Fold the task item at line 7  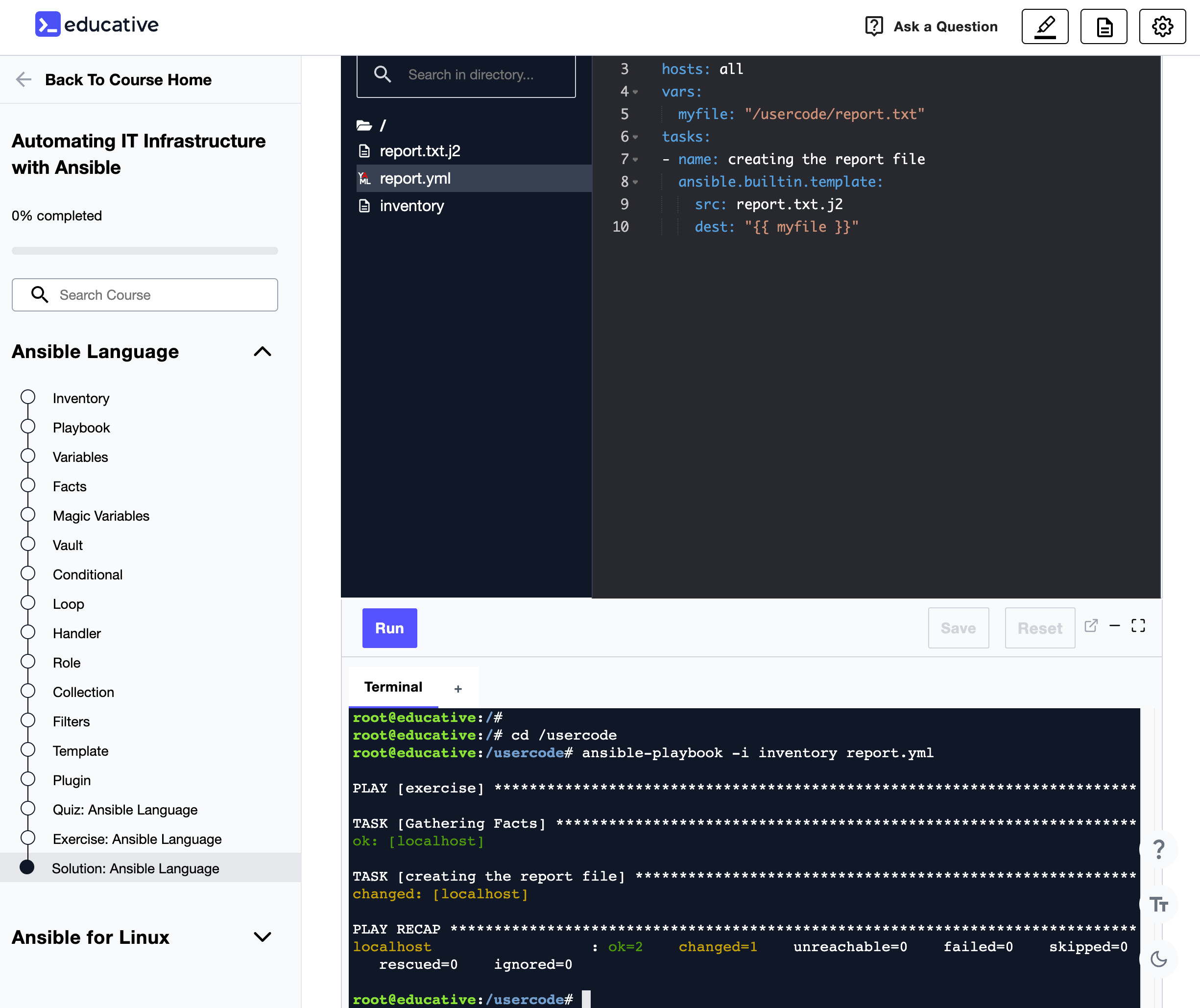tap(635, 160)
